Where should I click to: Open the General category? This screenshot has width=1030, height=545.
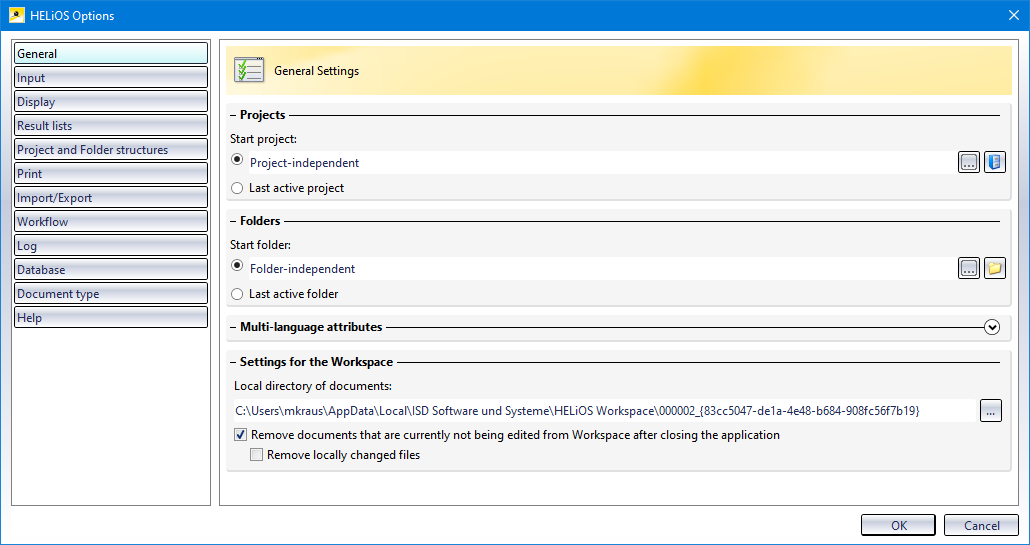[111, 53]
